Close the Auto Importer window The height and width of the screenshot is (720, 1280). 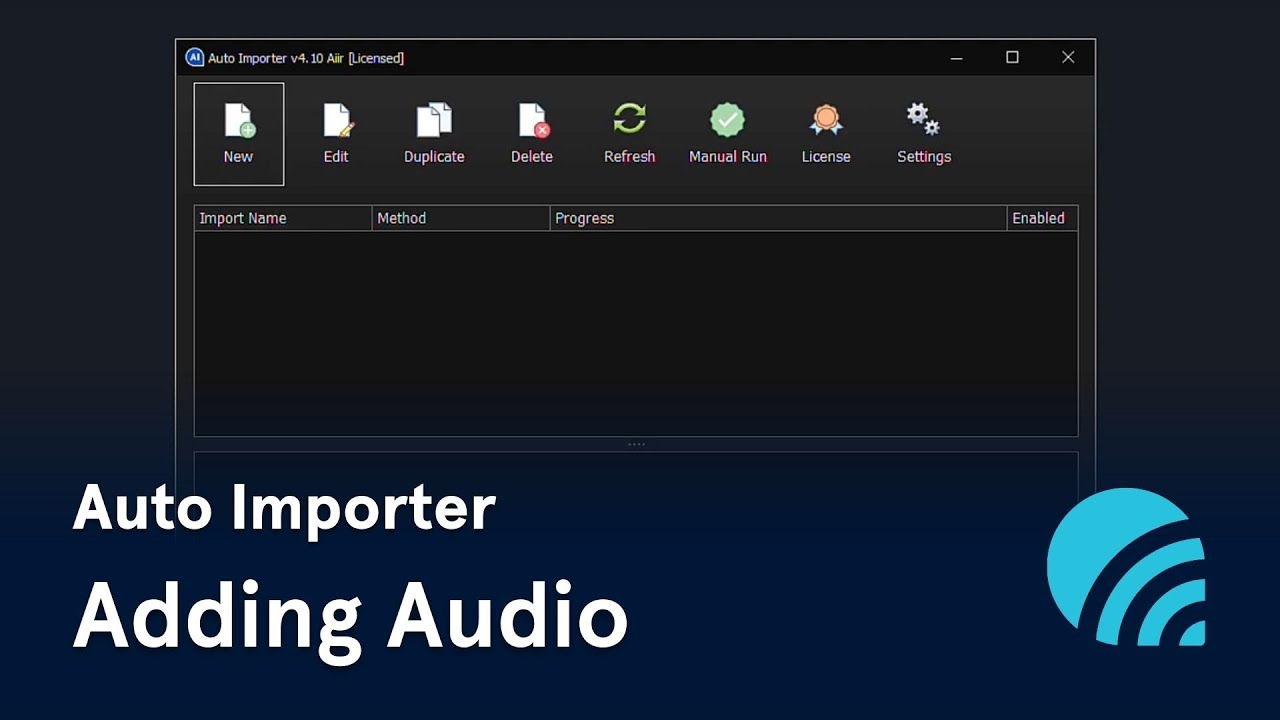pos(1068,58)
